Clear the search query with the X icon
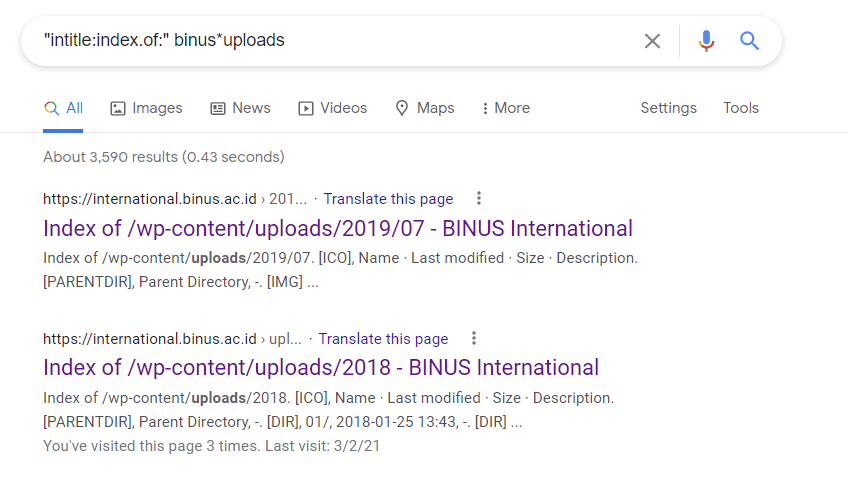This screenshot has height=484, width=848. click(652, 41)
